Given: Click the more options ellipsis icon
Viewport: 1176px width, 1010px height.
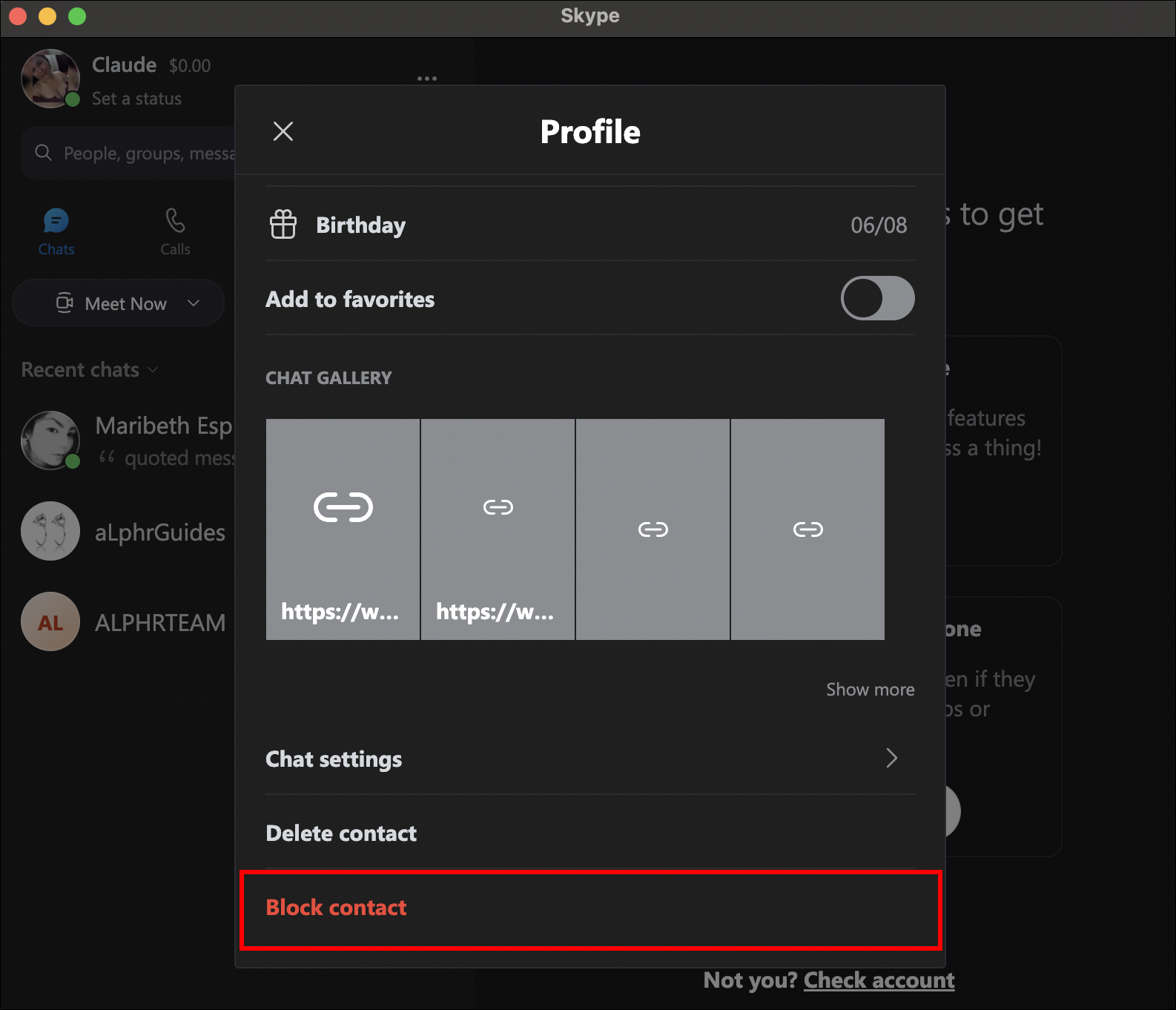Looking at the screenshot, I should click(426, 78).
